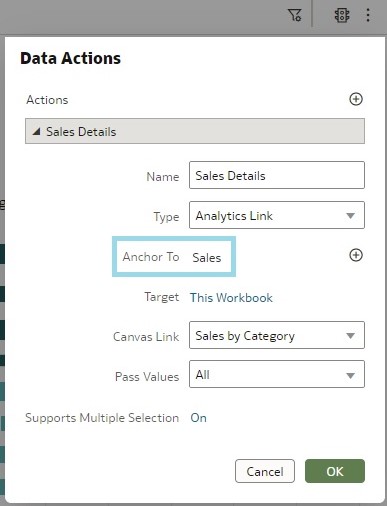Screen dimensions: 387x506
Task: Click the filter icon in the top toolbar
Action: tap(295, 15)
